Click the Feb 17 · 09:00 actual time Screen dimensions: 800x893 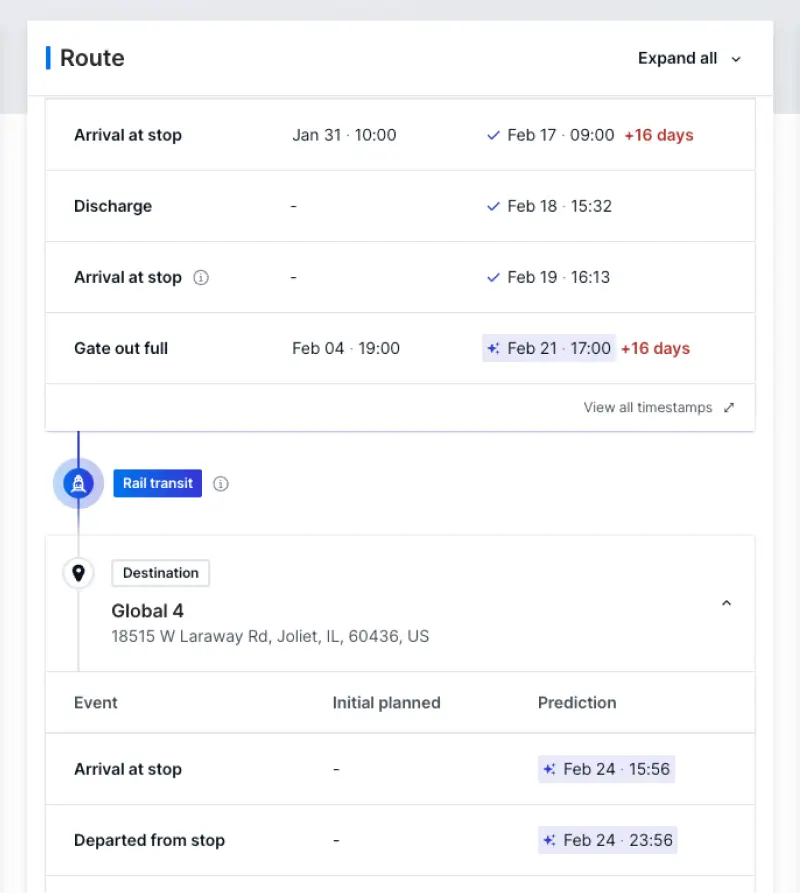[x=561, y=135]
